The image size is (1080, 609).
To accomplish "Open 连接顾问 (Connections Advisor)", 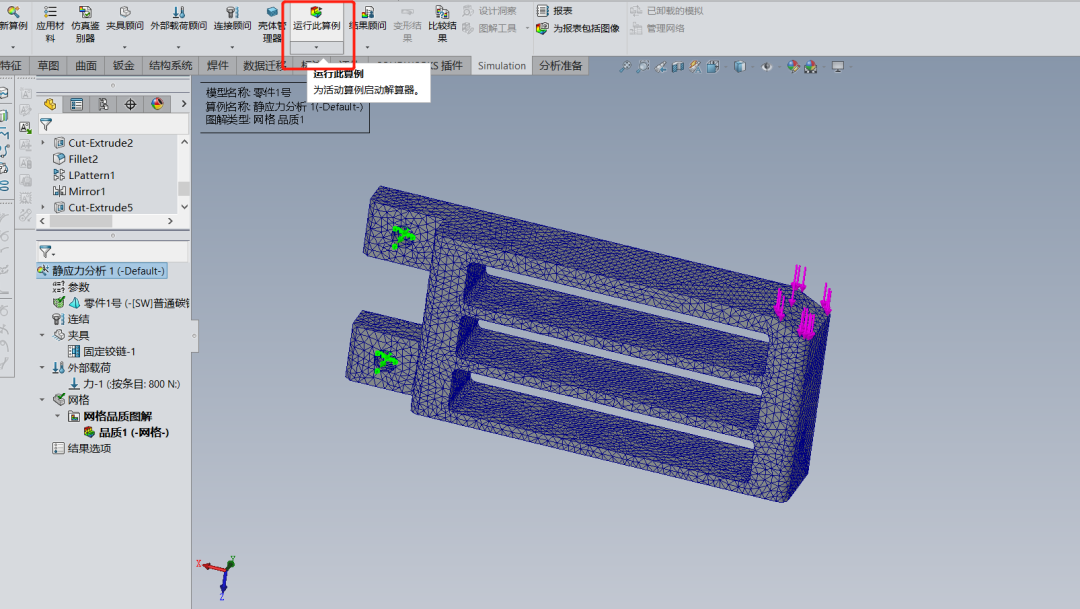I will [x=232, y=19].
